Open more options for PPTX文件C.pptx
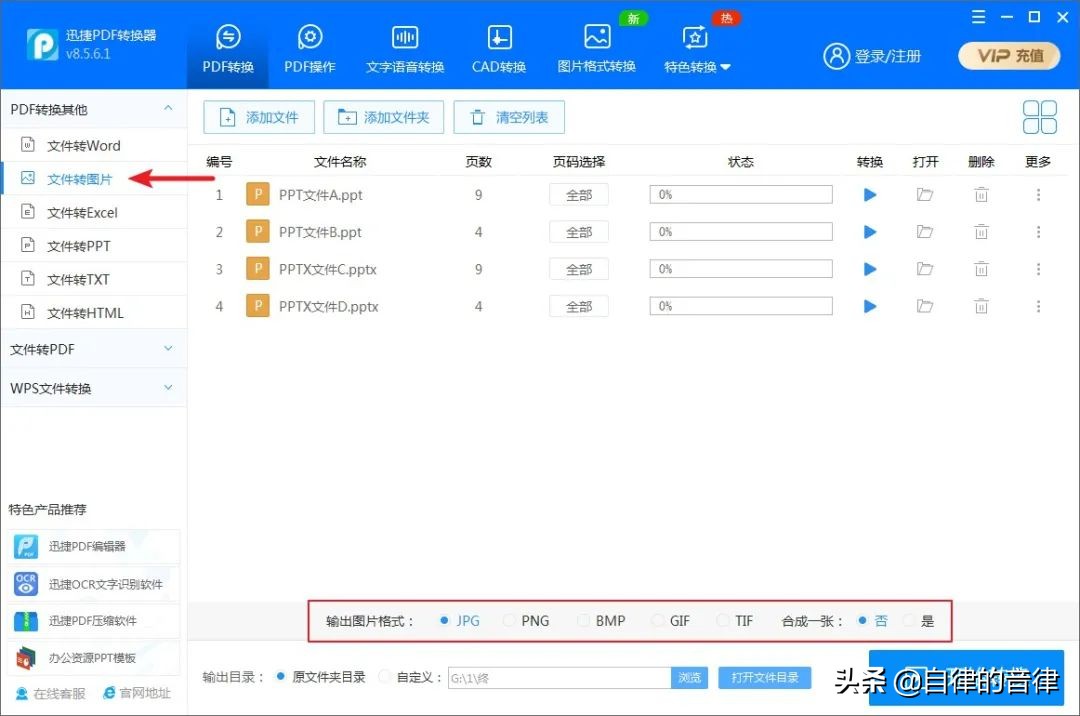 point(1038,269)
